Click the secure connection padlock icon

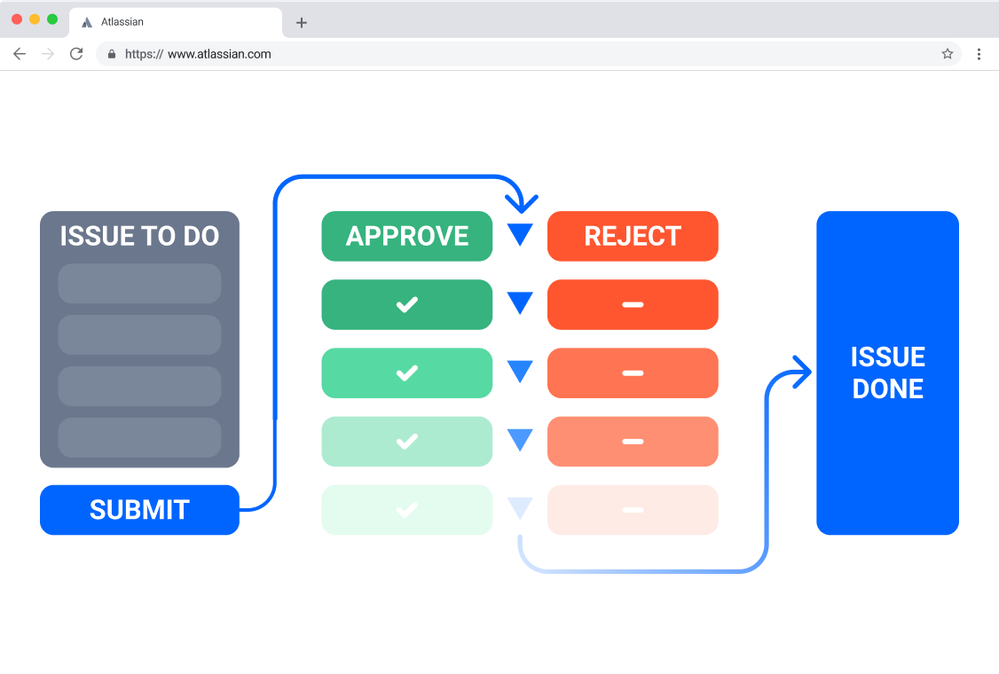coord(110,54)
